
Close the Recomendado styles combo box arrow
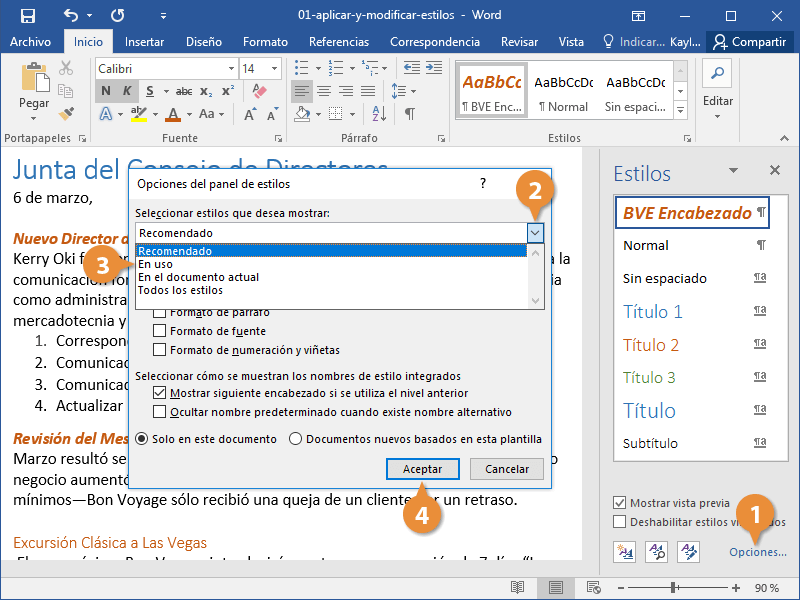click(x=535, y=233)
